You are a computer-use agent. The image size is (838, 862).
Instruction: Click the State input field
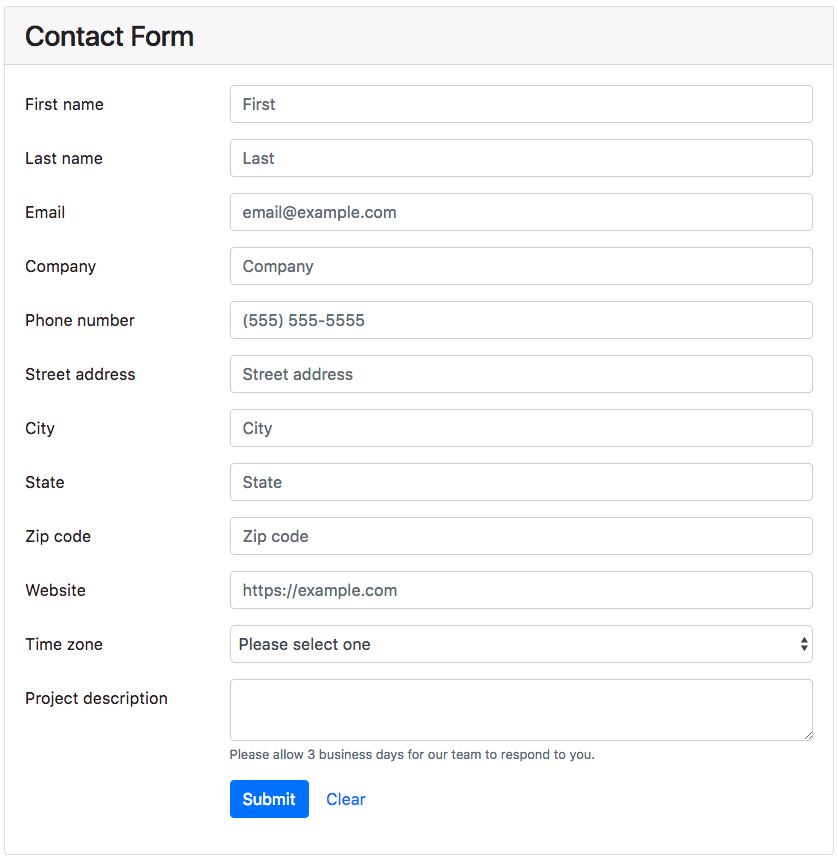(521, 482)
